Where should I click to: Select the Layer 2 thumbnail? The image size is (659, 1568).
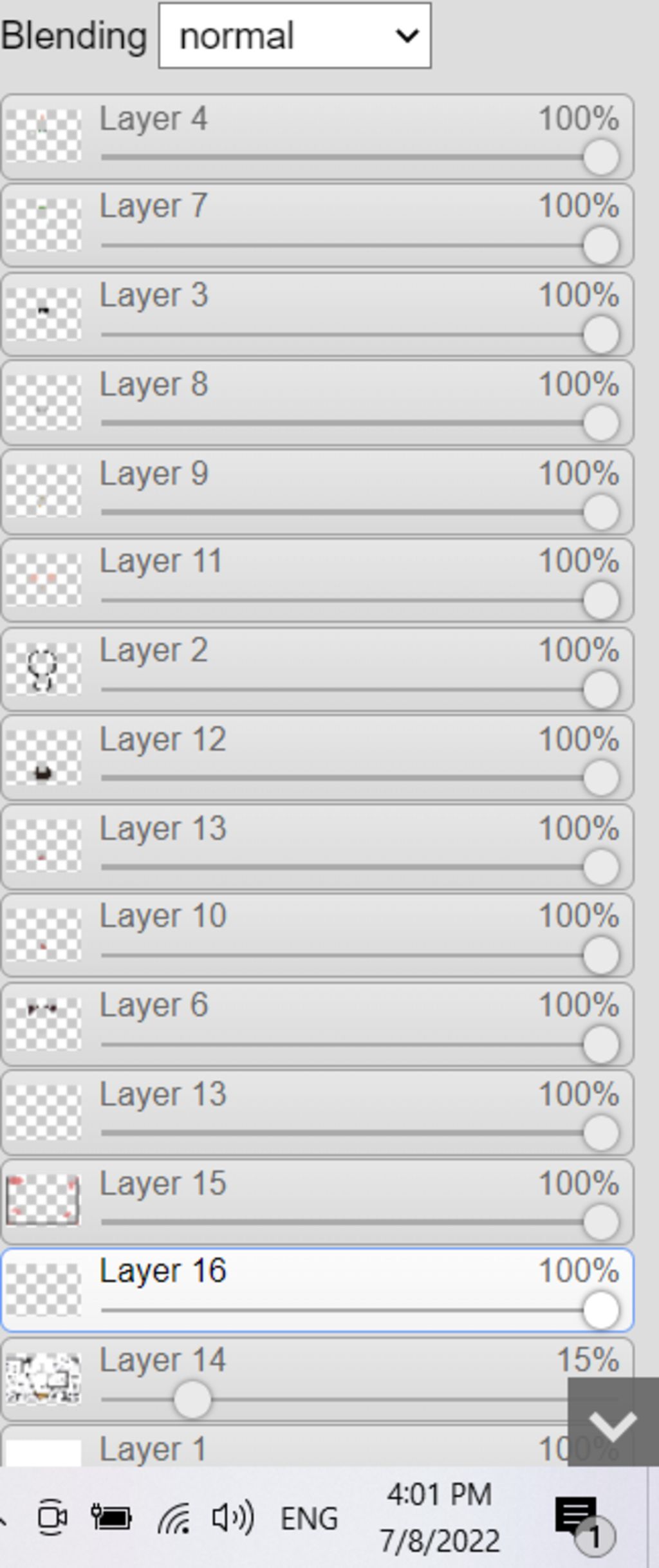click(x=43, y=669)
